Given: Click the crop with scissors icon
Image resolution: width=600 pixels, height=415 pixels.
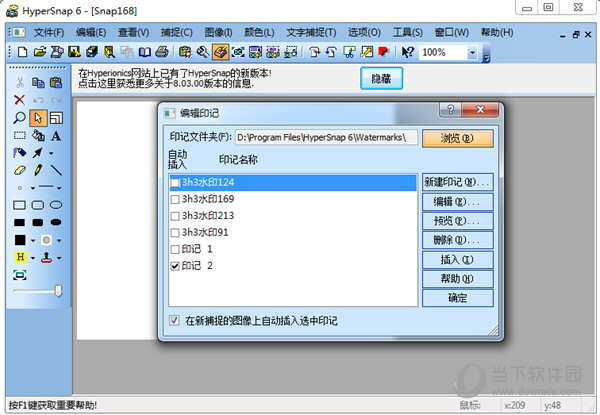Looking at the screenshot, I should pos(349,52).
